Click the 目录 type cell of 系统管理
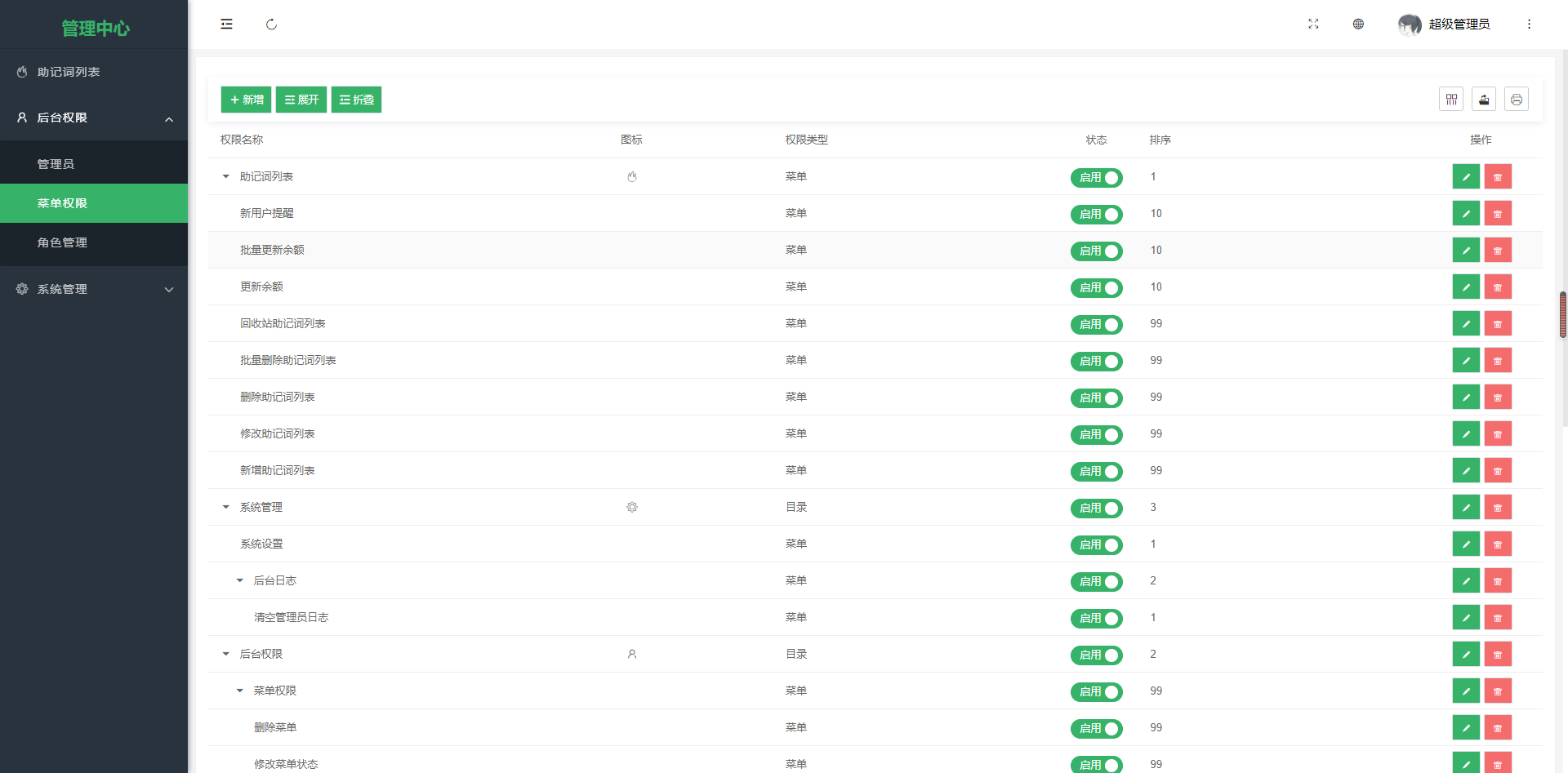 click(x=796, y=507)
